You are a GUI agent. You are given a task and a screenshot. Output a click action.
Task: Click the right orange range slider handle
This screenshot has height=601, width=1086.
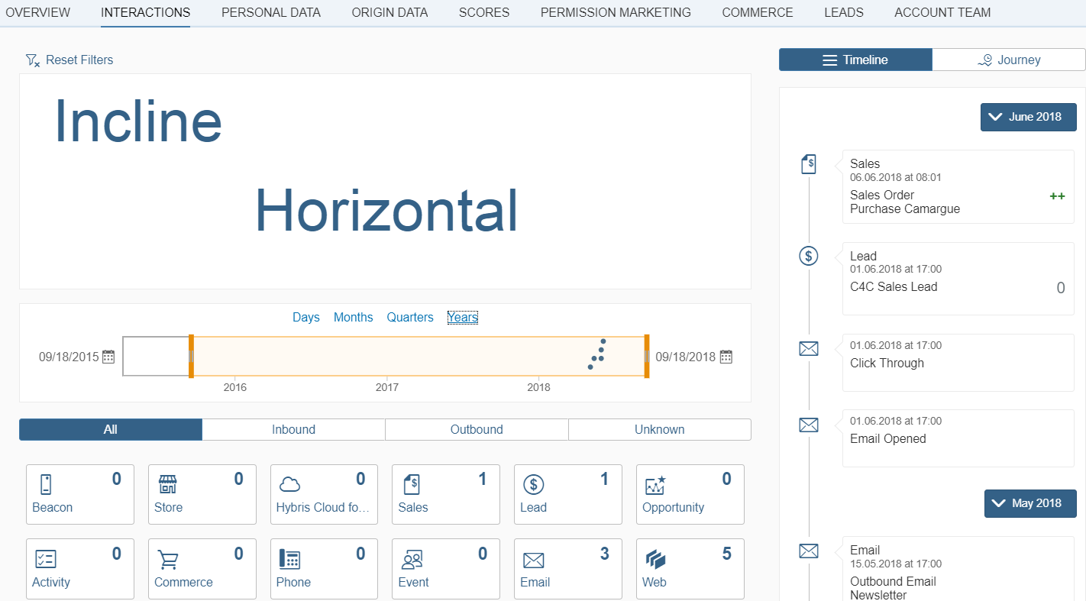[647, 356]
